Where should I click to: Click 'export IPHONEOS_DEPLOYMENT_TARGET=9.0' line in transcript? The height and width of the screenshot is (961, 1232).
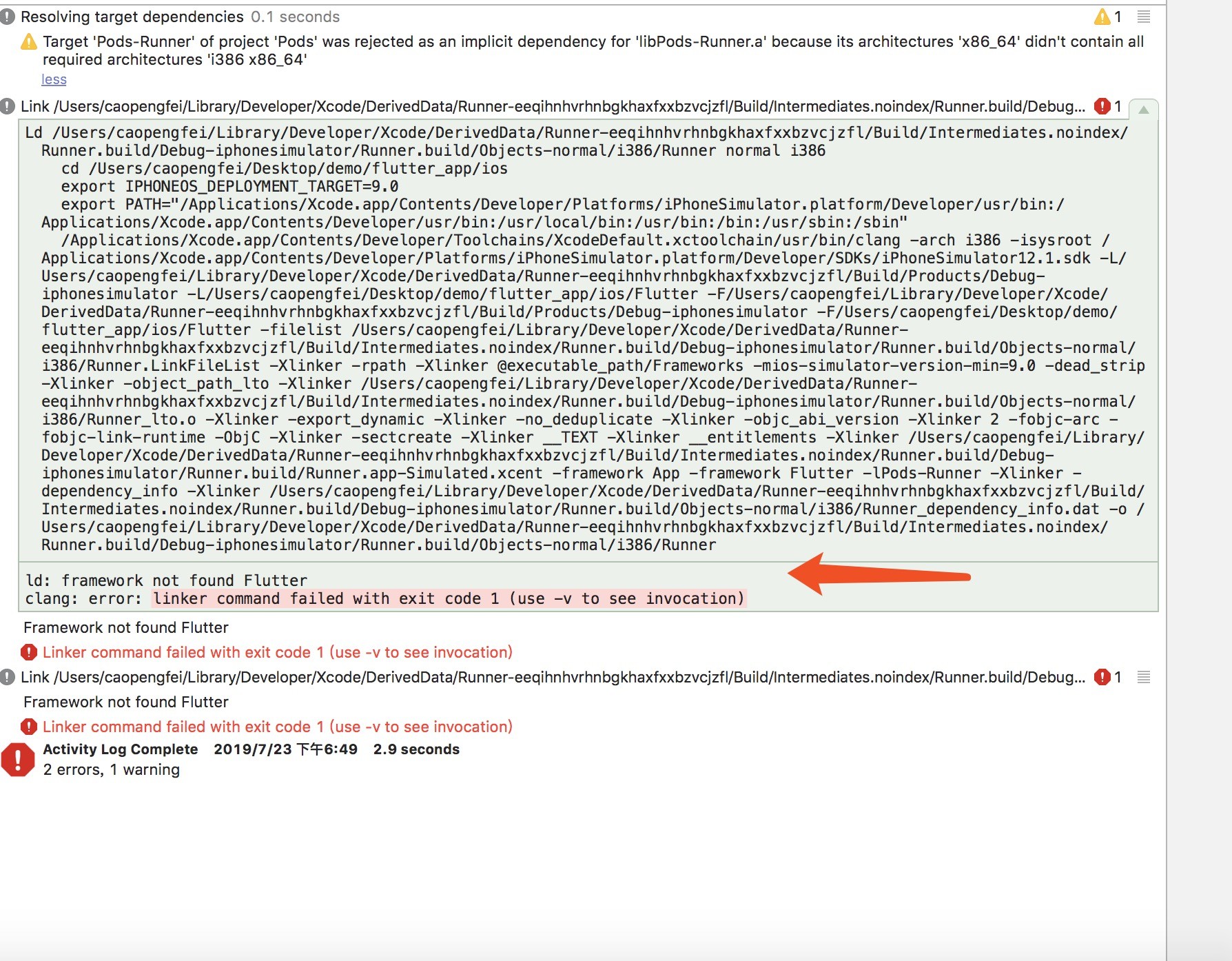click(229, 186)
